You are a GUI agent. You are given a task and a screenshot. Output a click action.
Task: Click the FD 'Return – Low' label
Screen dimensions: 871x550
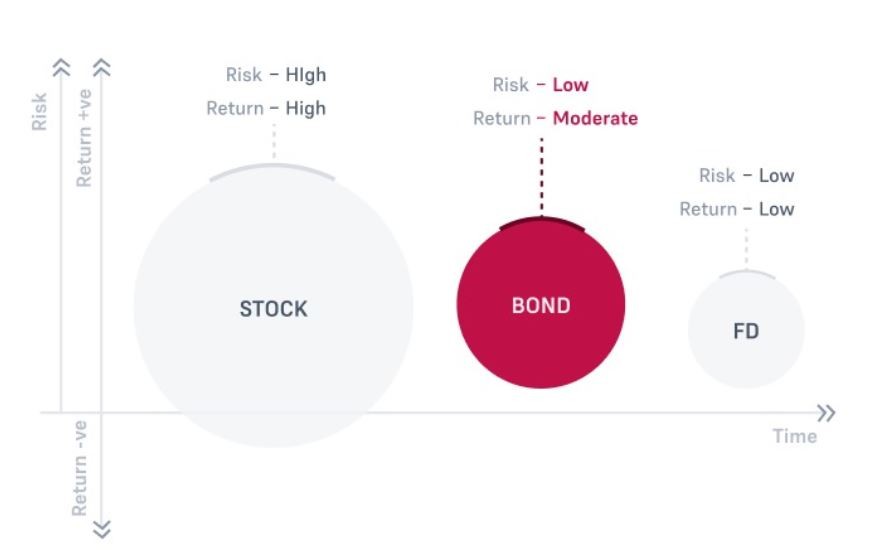pos(737,209)
